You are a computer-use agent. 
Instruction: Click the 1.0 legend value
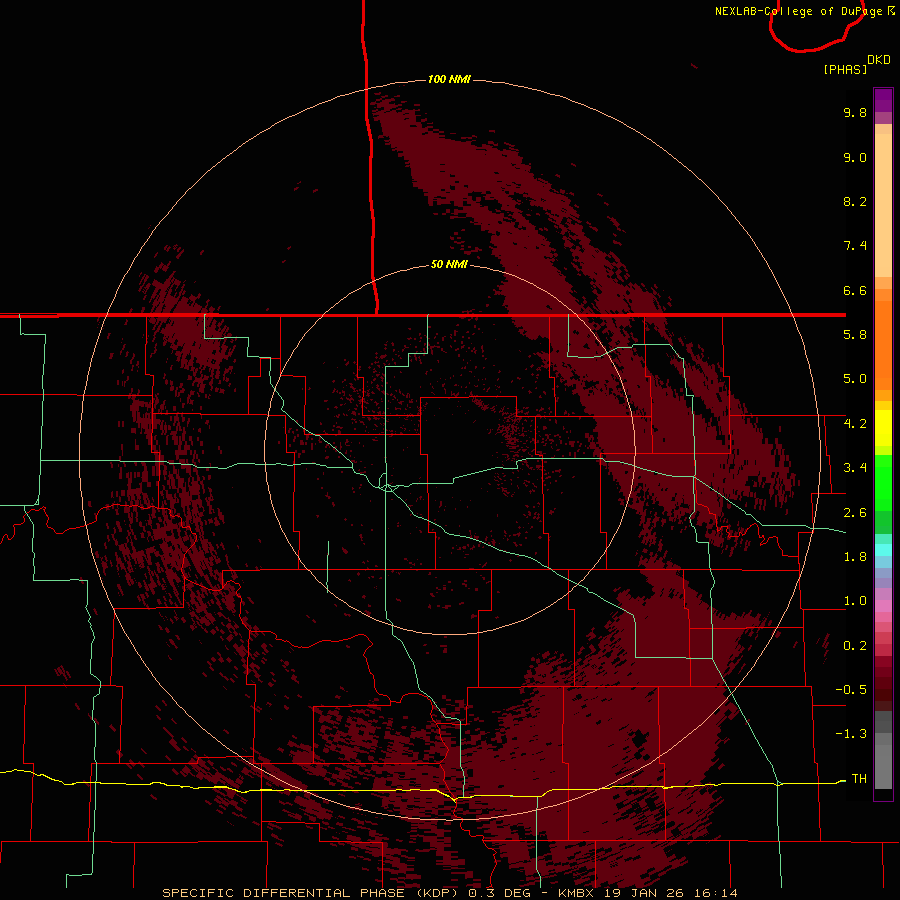[855, 601]
